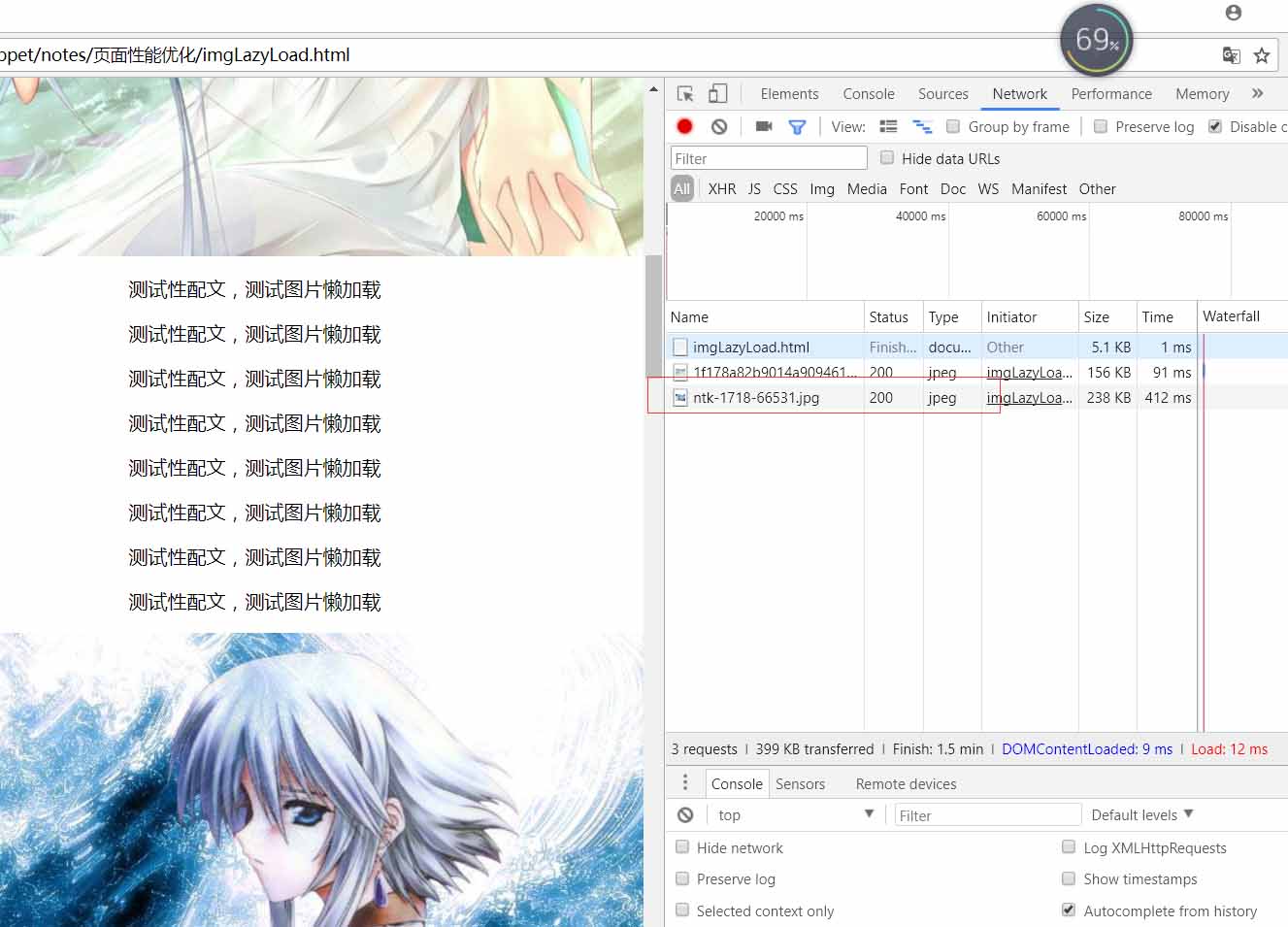This screenshot has height=927, width=1288.
Task: Open the Sources tab
Action: click(x=943, y=94)
